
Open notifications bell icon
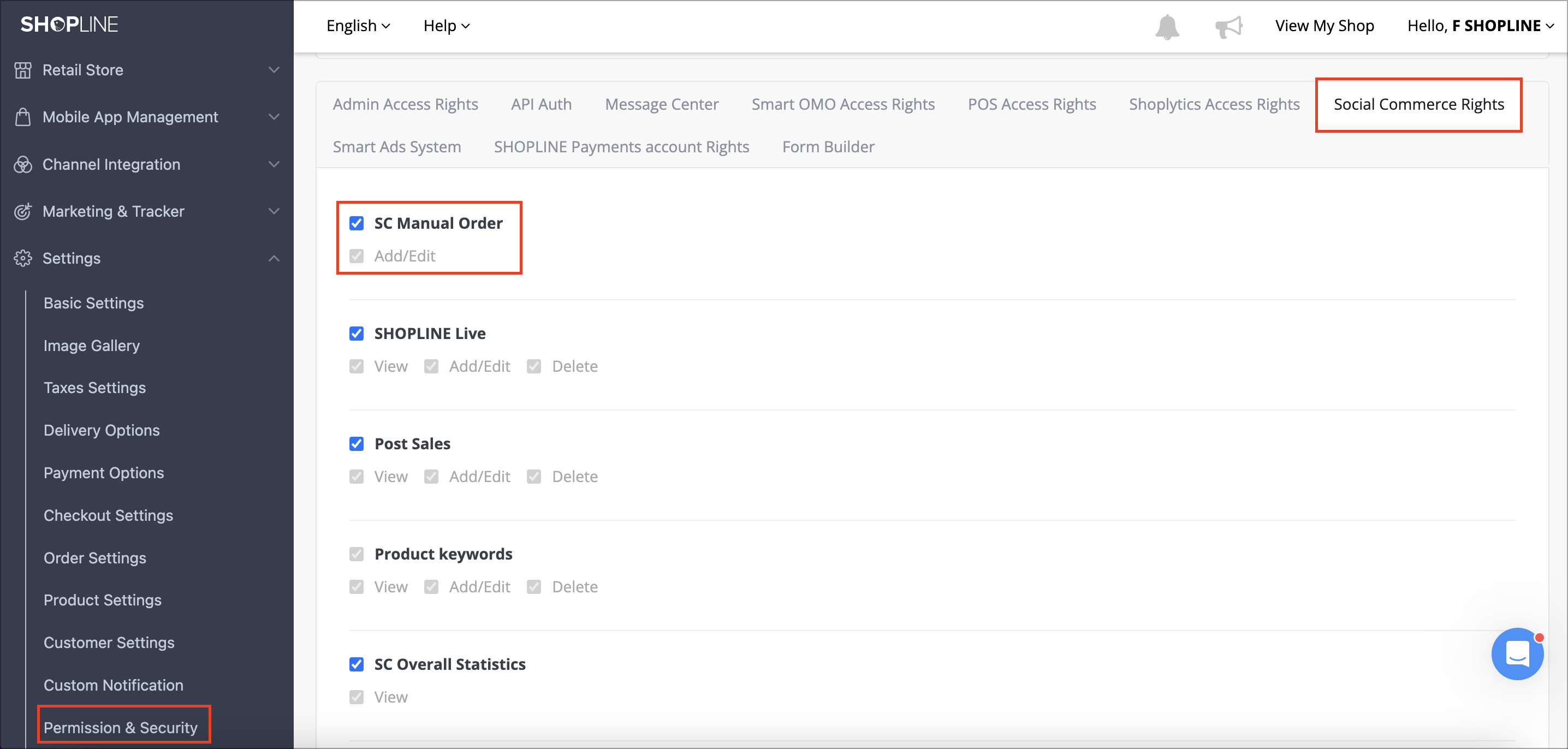coord(1167,27)
